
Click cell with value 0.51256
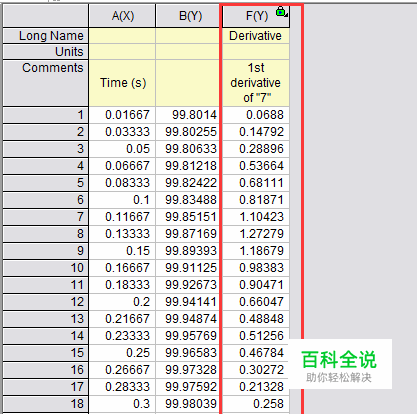tap(256, 336)
